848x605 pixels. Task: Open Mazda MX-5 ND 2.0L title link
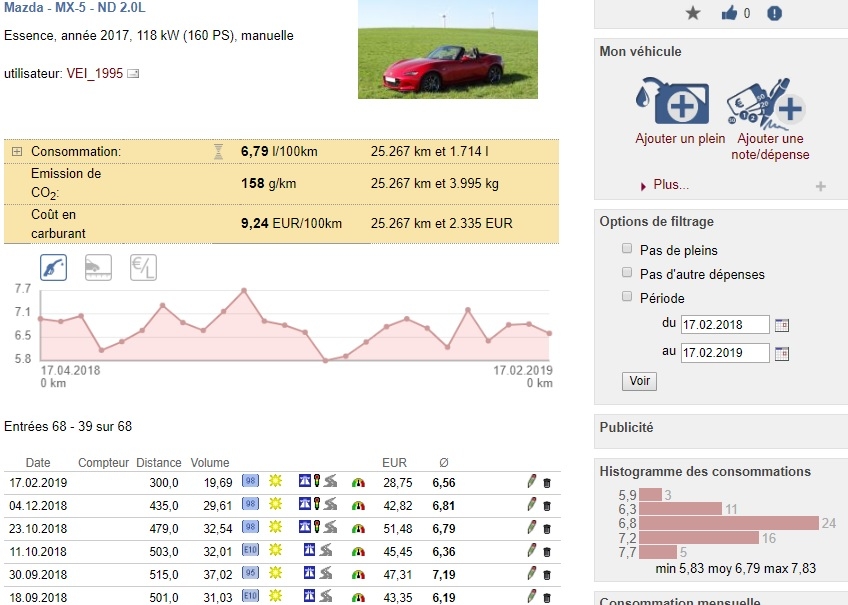tap(75, 8)
